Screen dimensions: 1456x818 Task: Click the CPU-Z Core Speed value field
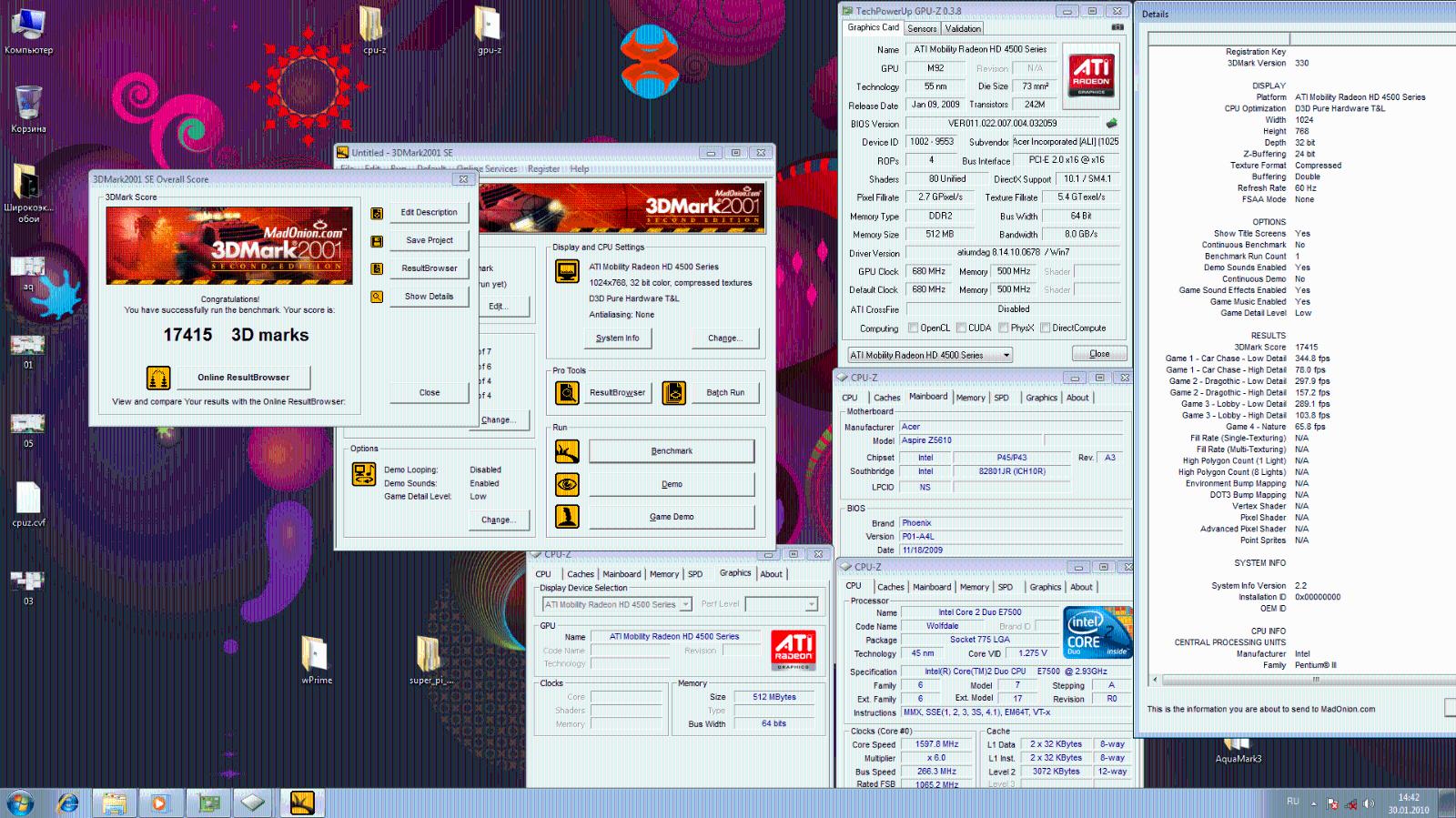point(937,744)
